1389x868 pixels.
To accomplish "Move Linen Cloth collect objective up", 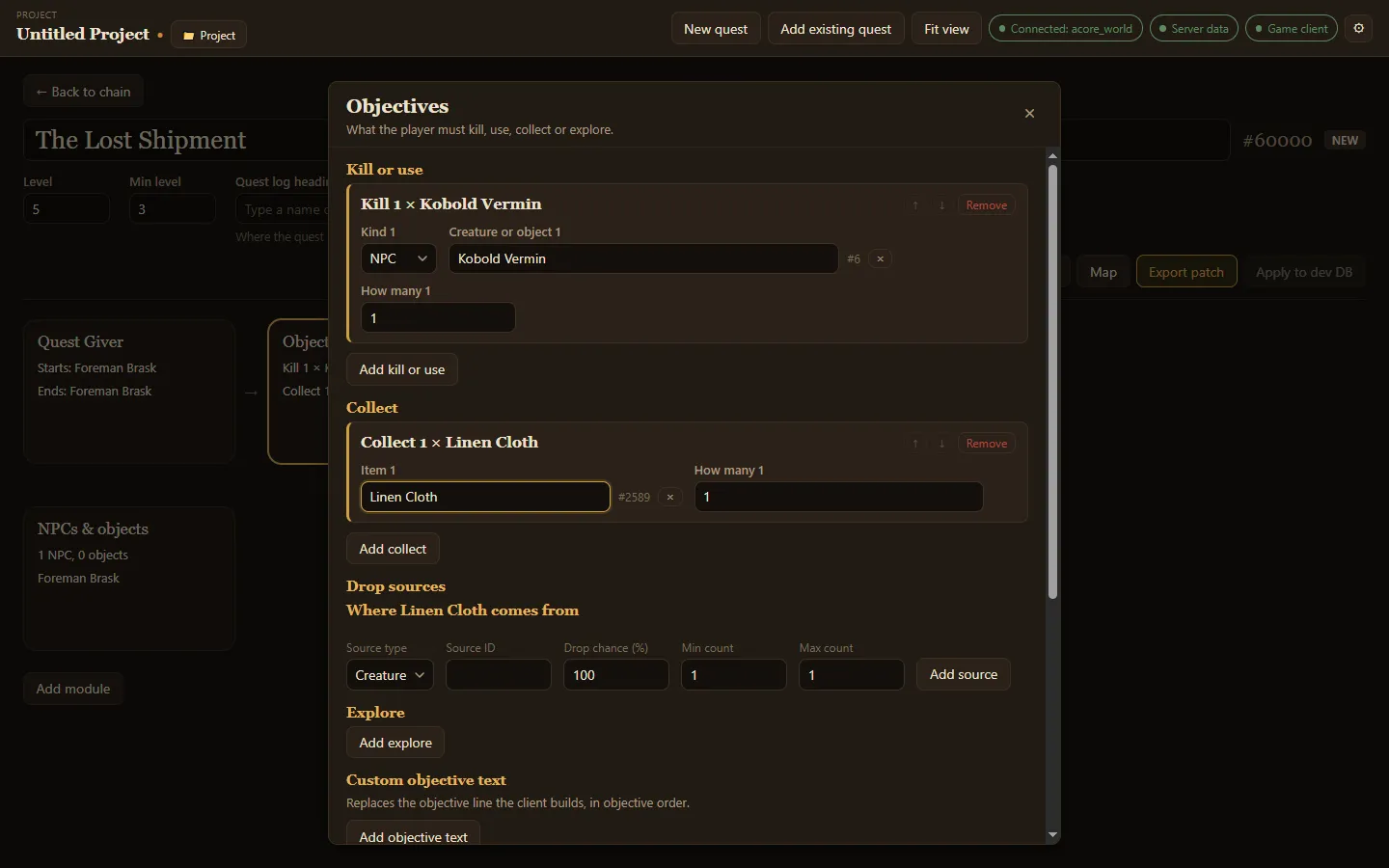I will 915,444.
